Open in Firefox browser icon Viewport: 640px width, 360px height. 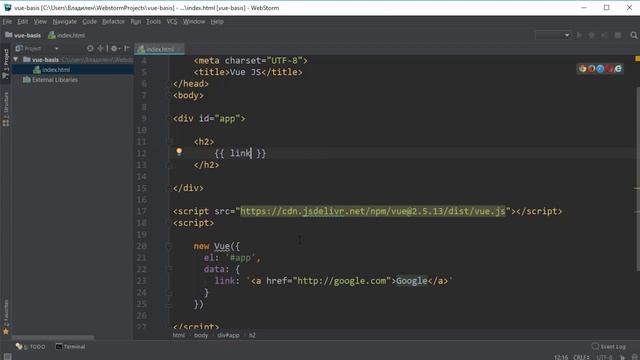coord(591,69)
